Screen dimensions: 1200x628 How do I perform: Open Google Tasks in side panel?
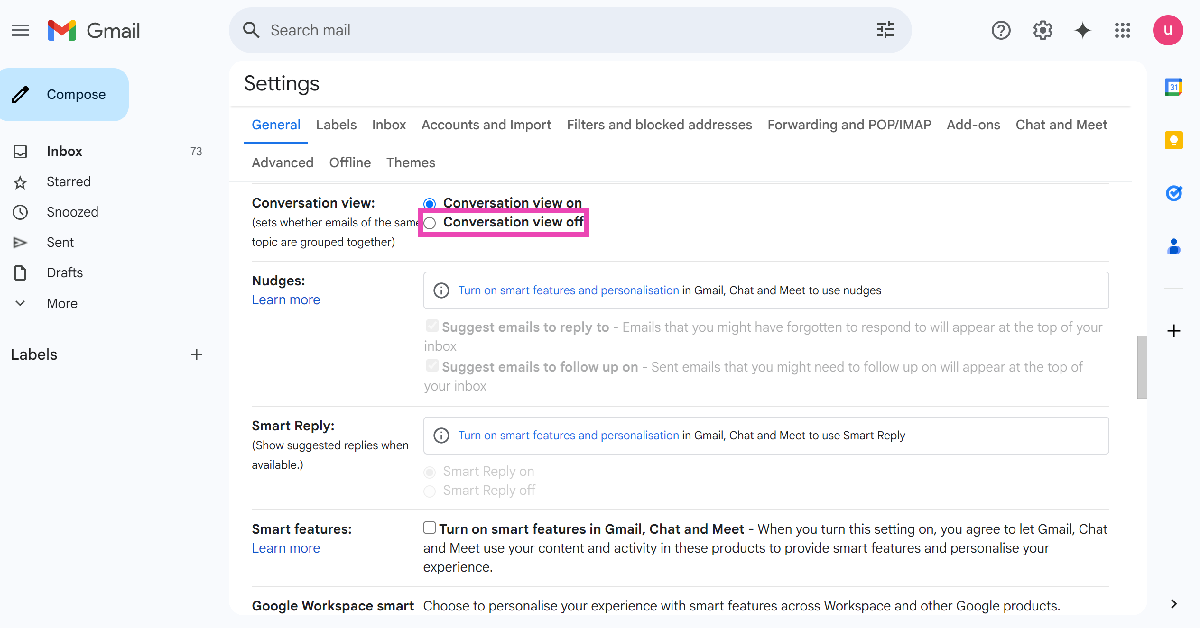[x=1174, y=193]
